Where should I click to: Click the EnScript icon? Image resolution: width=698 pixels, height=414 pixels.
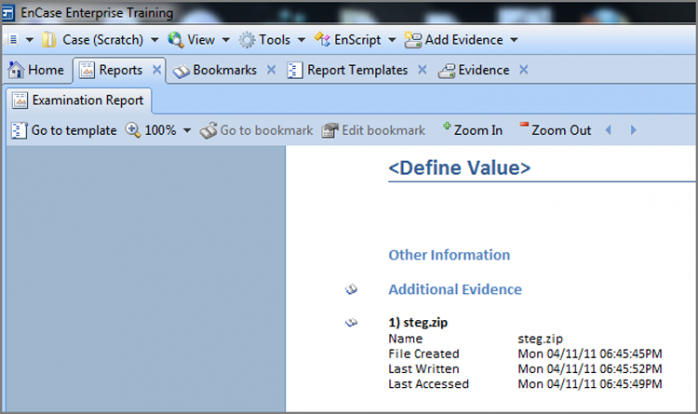point(322,40)
